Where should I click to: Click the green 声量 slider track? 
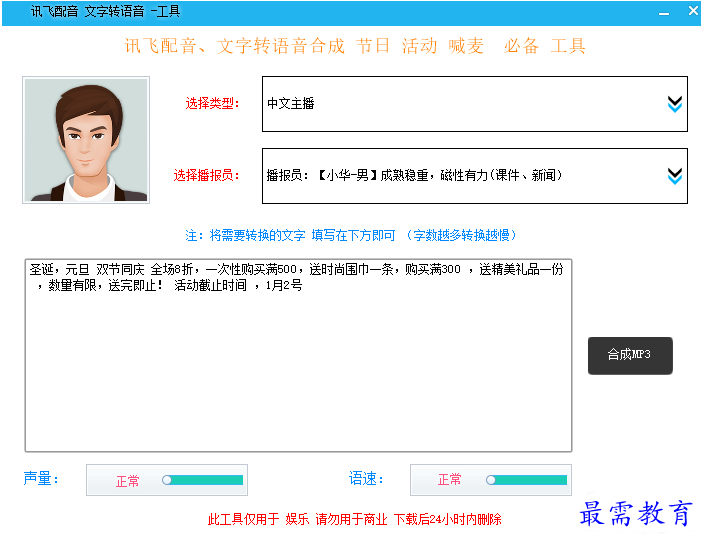tap(206, 480)
